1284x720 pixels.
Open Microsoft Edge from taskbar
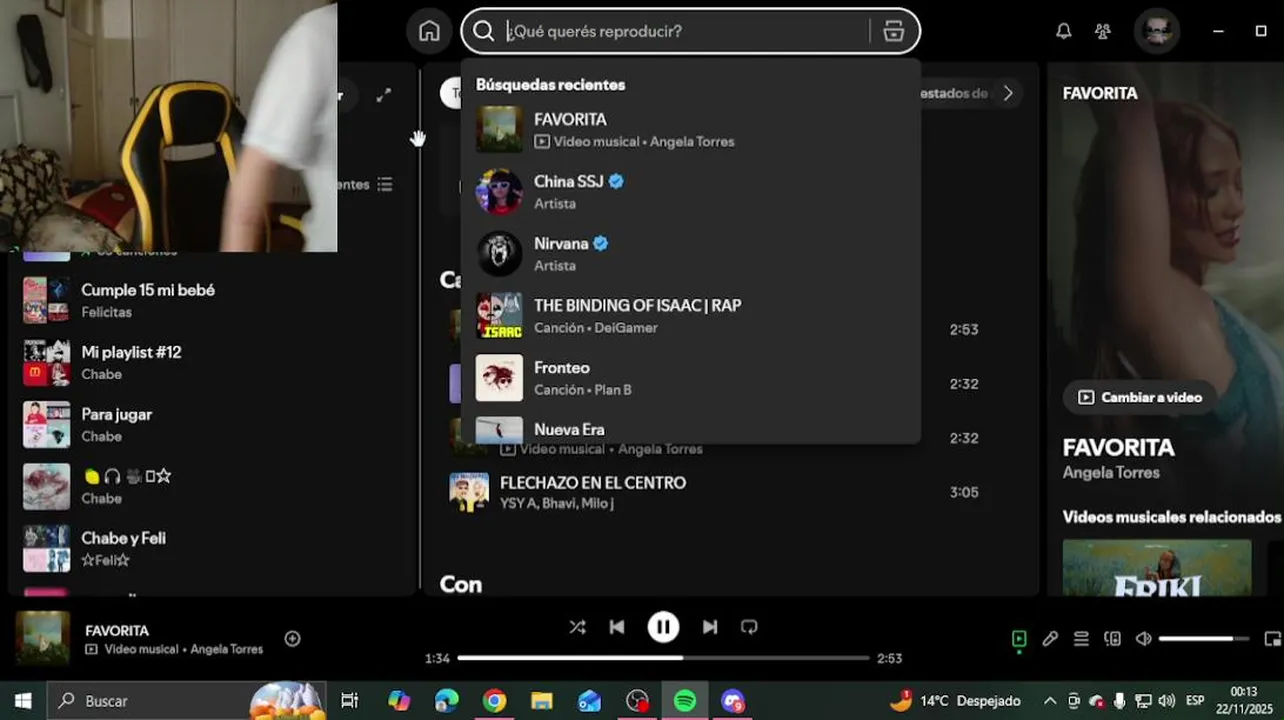tap(446, 701)
